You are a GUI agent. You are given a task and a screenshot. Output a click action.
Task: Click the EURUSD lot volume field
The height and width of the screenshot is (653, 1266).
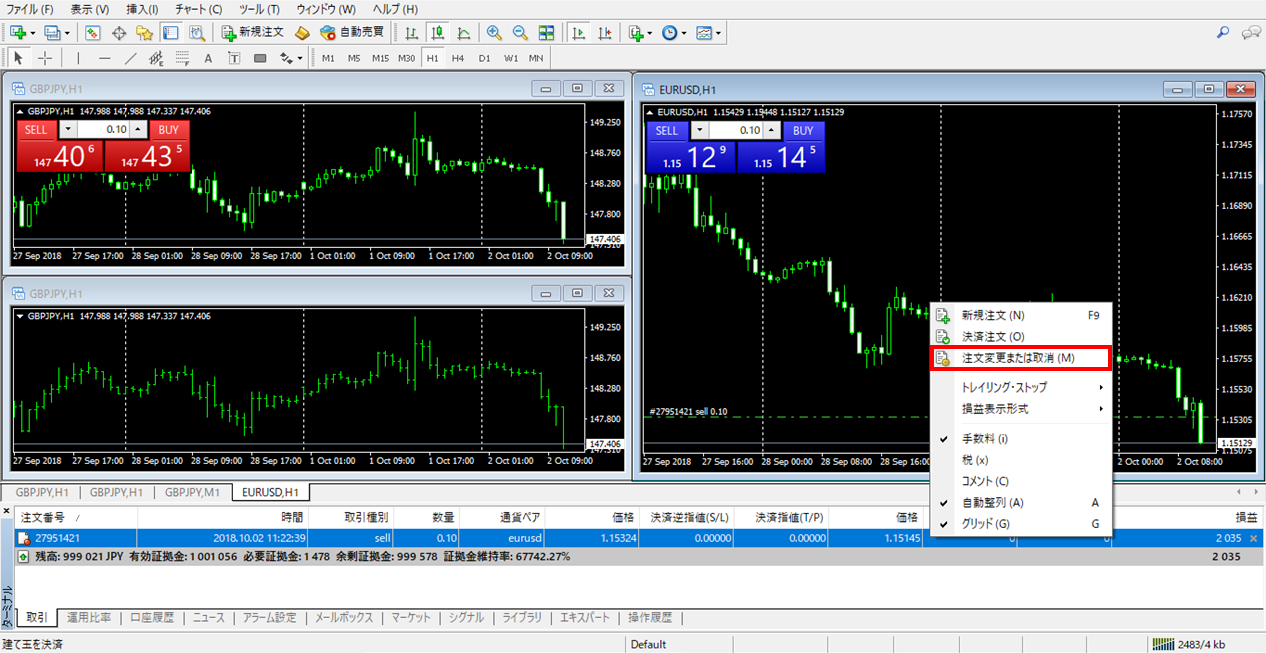click(x=734, y=131)
